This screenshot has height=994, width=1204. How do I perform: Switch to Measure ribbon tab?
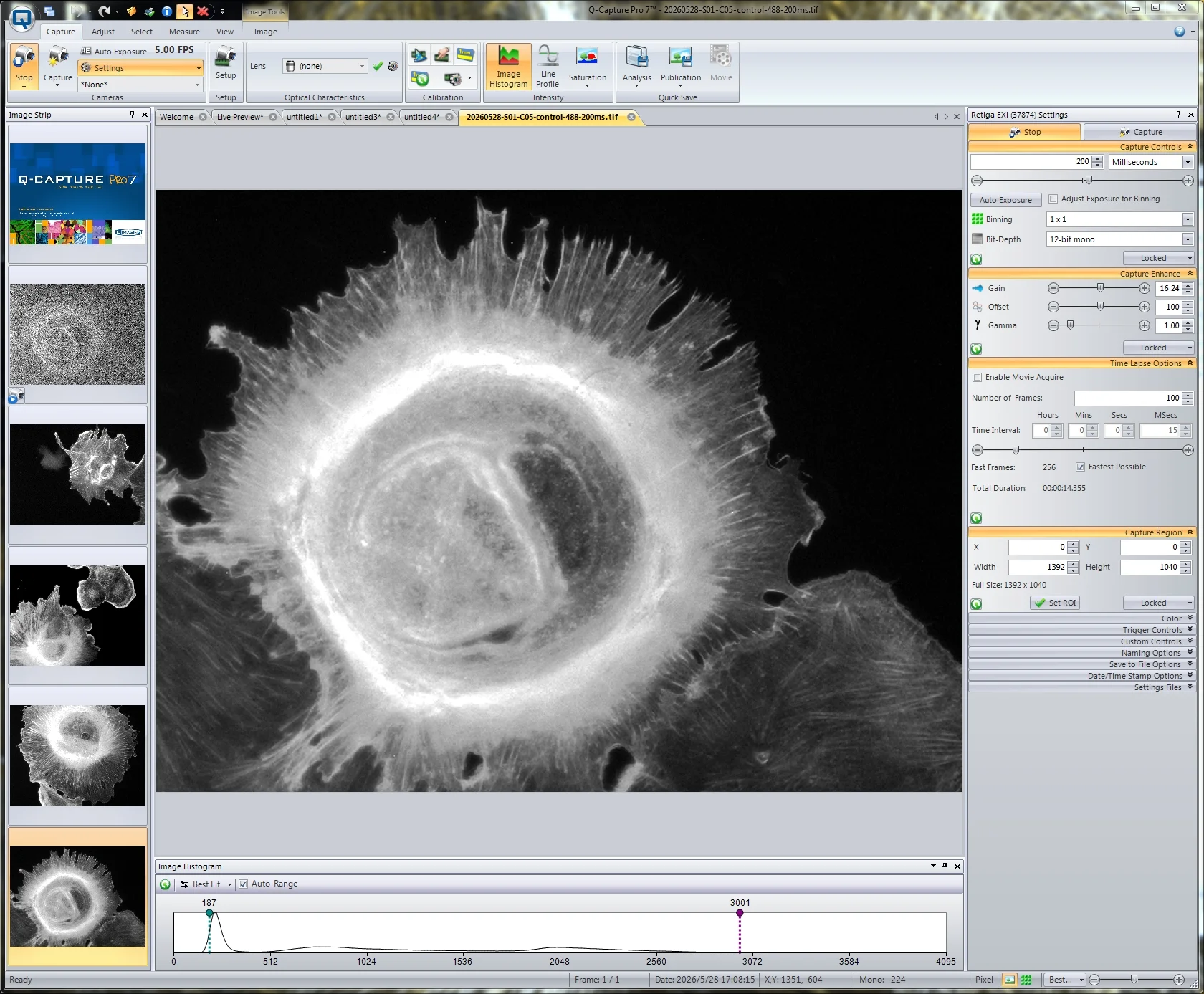coord(184,32)
